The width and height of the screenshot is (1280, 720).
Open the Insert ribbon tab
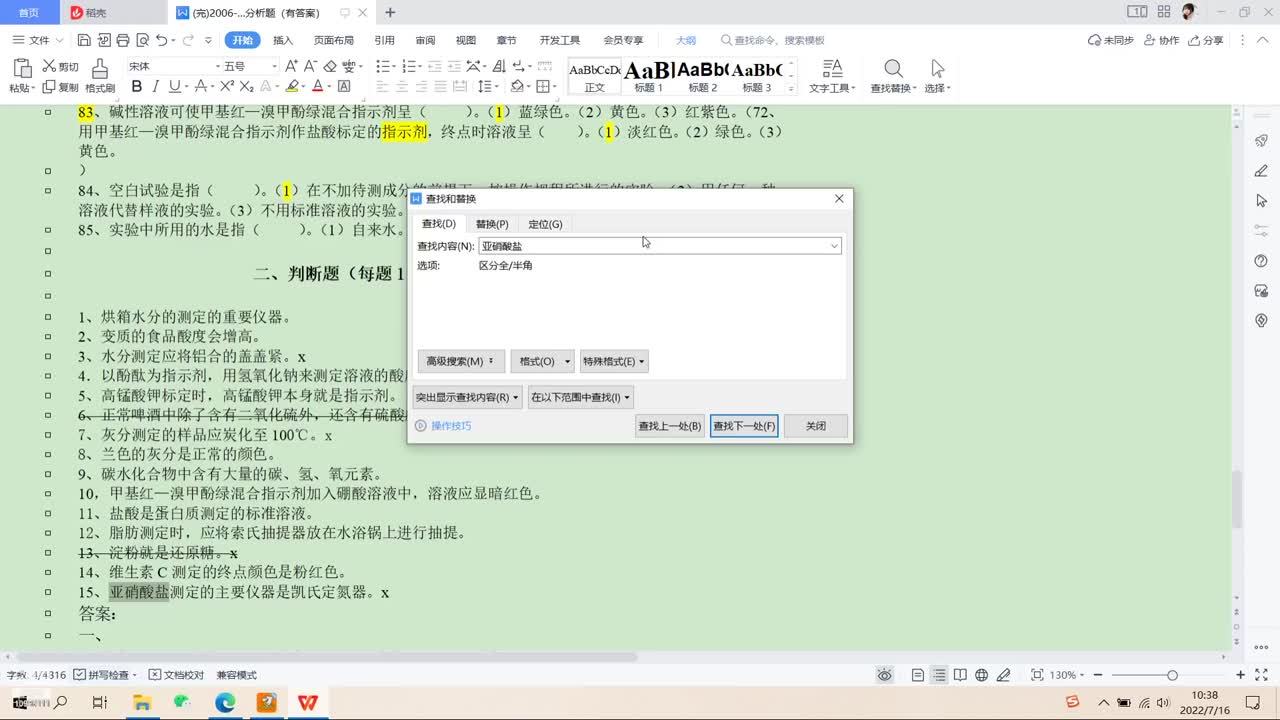[283, 41]
